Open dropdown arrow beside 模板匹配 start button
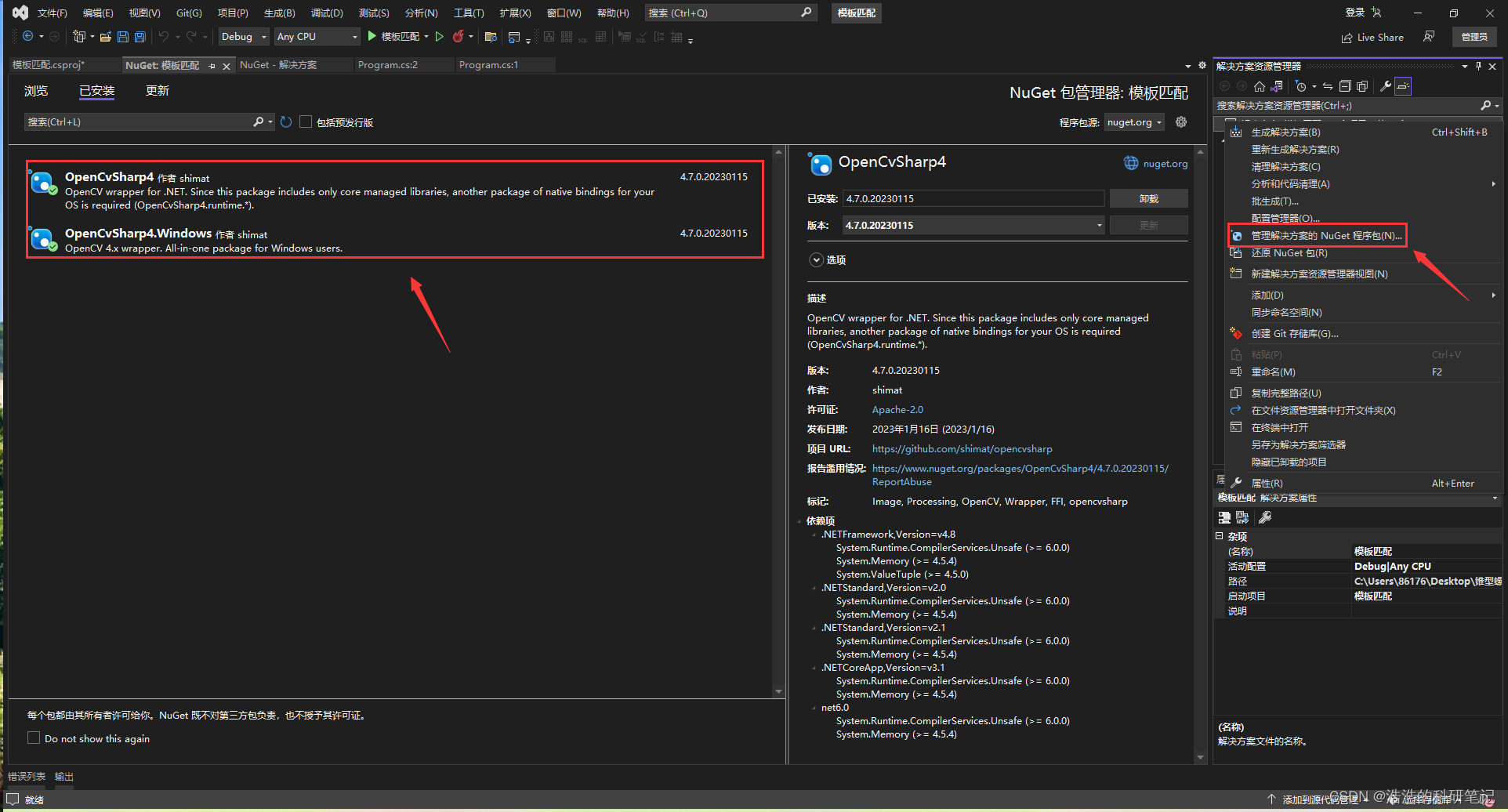Image resolution: width=1508 pixels, height=812 pixels. tap(426, 36)
